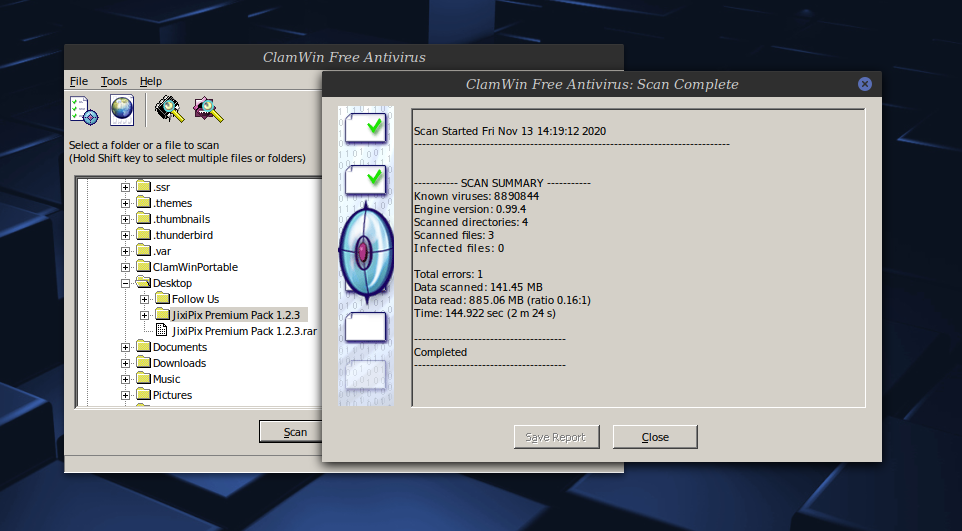The height and width of the screenshot is (531, 962).
Task: Select the Documents folder in tree
Action: pos(180,347)
